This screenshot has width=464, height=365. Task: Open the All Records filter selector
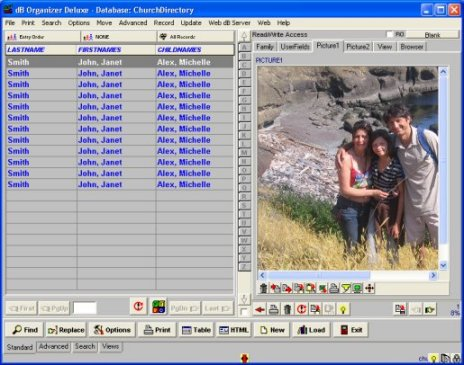[x=195, y=37]
